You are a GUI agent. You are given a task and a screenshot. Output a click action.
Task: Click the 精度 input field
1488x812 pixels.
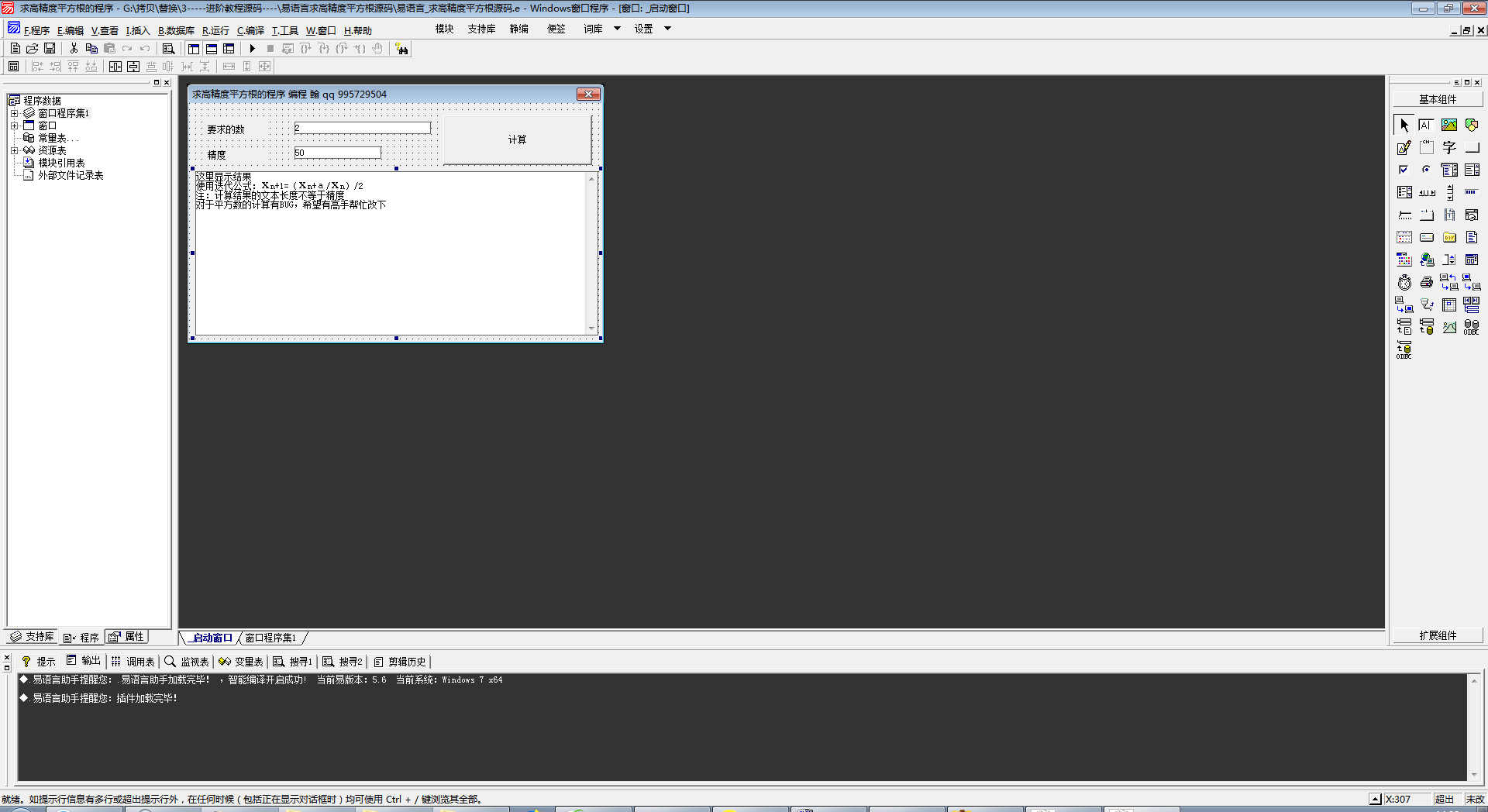[337, 153]
